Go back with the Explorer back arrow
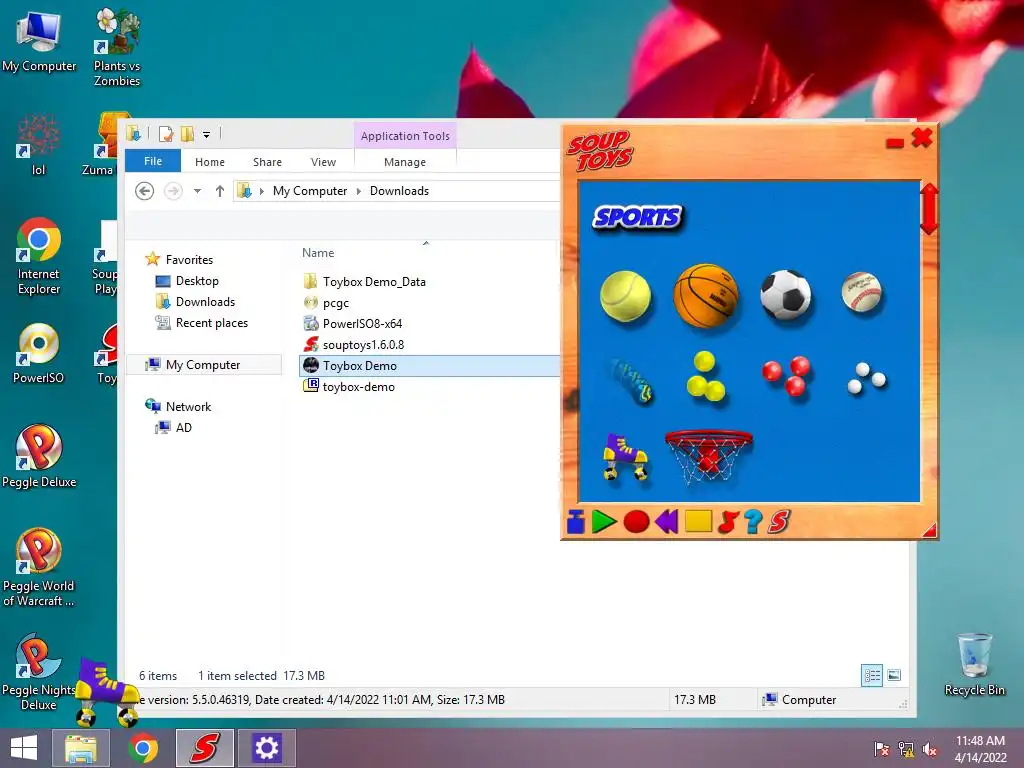1024x768 pixels. pyautogui.click(x=144, y=191)
